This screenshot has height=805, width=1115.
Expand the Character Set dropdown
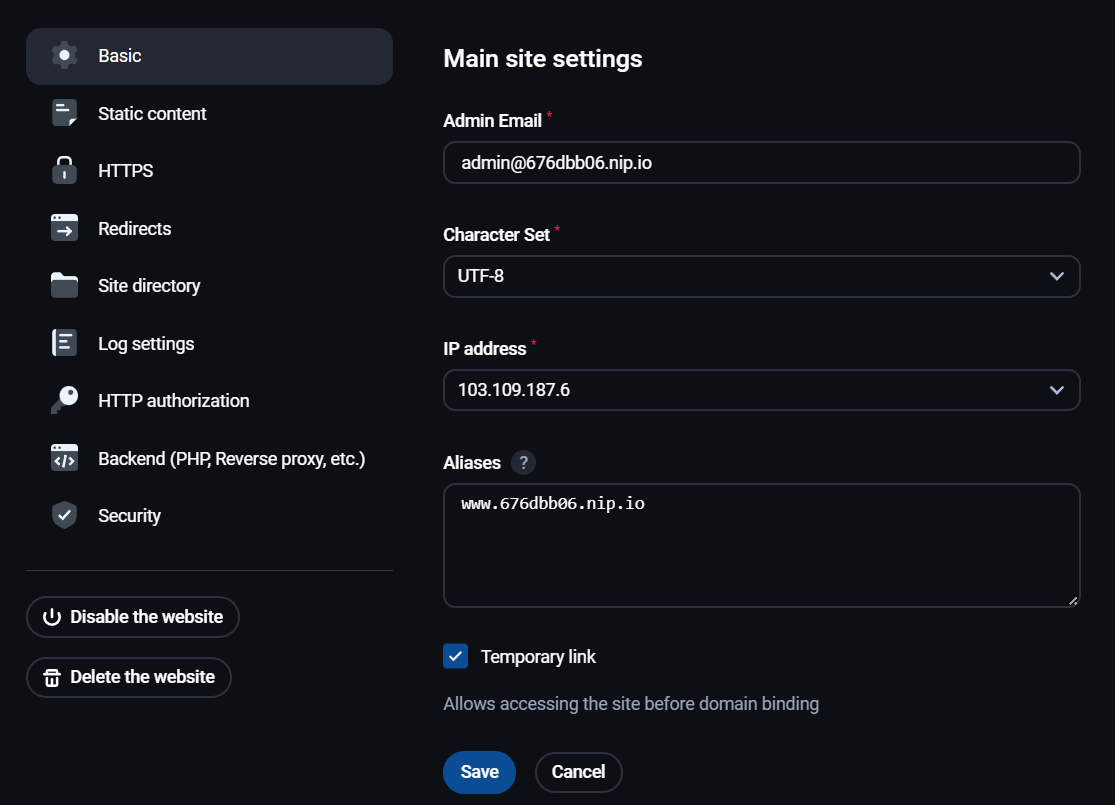tap(761, 276)
